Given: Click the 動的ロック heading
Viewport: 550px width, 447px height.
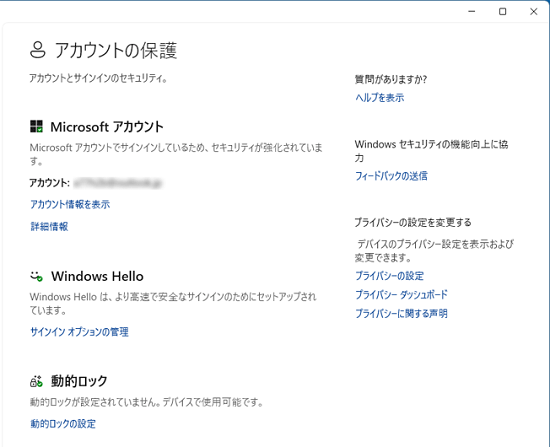Looking at the screenshot, I should (79, 381).
